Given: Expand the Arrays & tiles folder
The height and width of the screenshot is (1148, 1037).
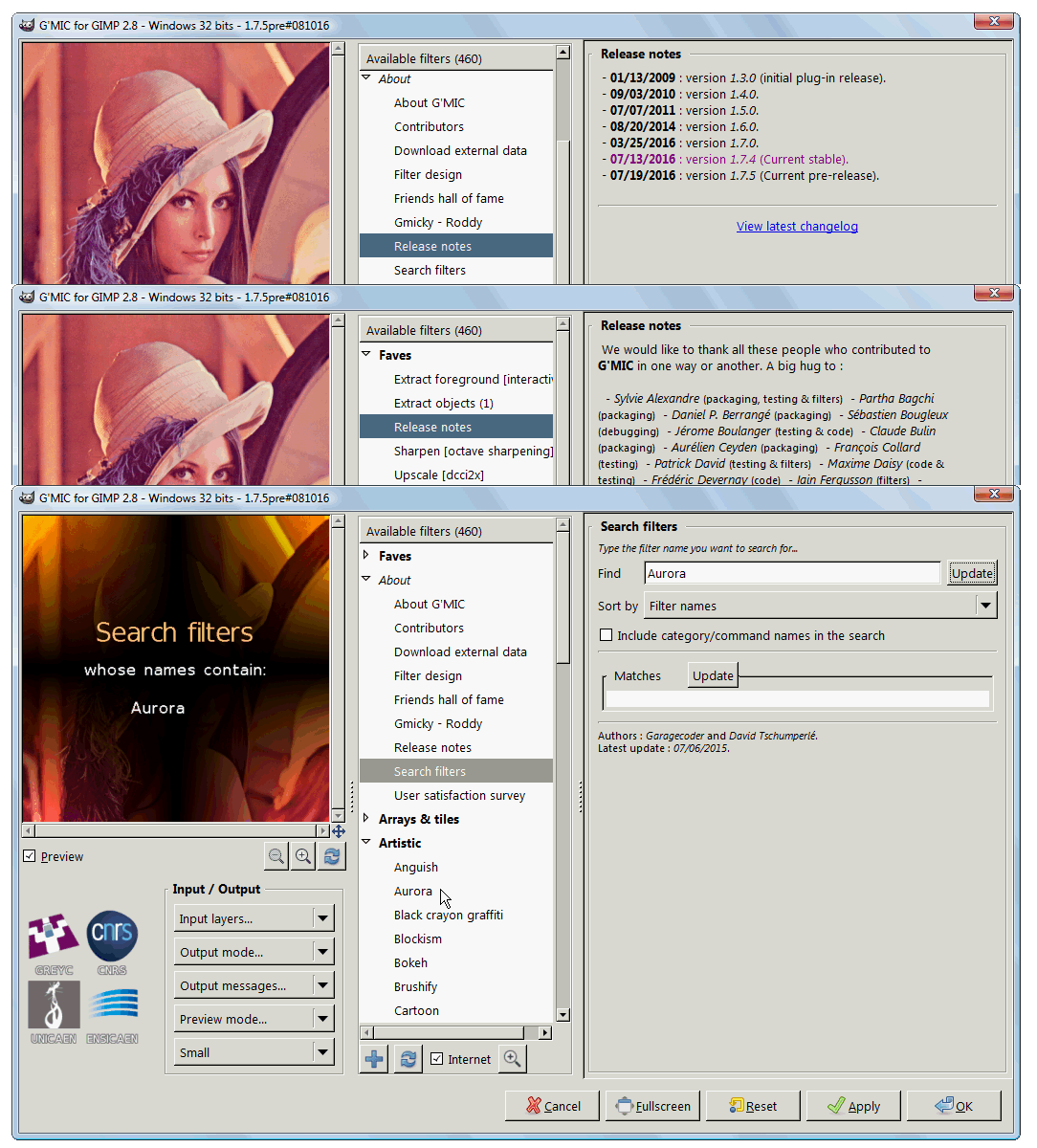Looking at the screenshot, I should tap(366, 818).
